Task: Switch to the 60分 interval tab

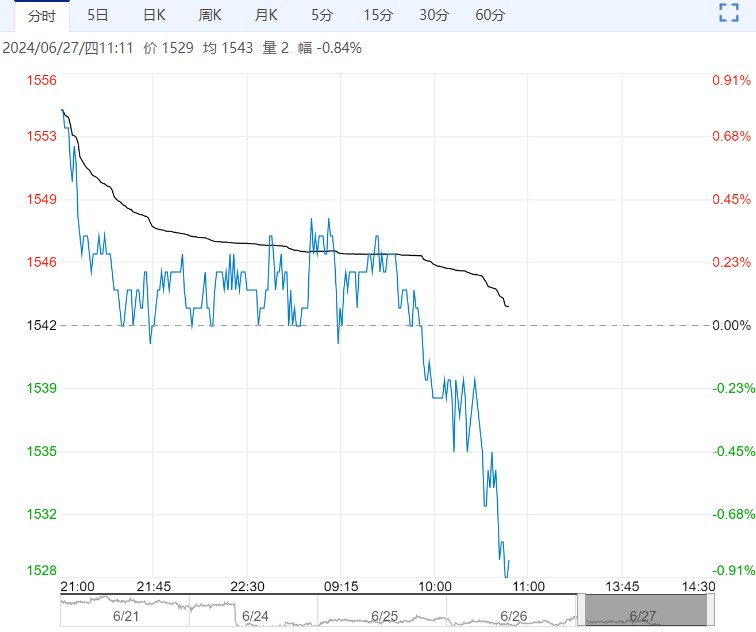Action: (490, 15)
